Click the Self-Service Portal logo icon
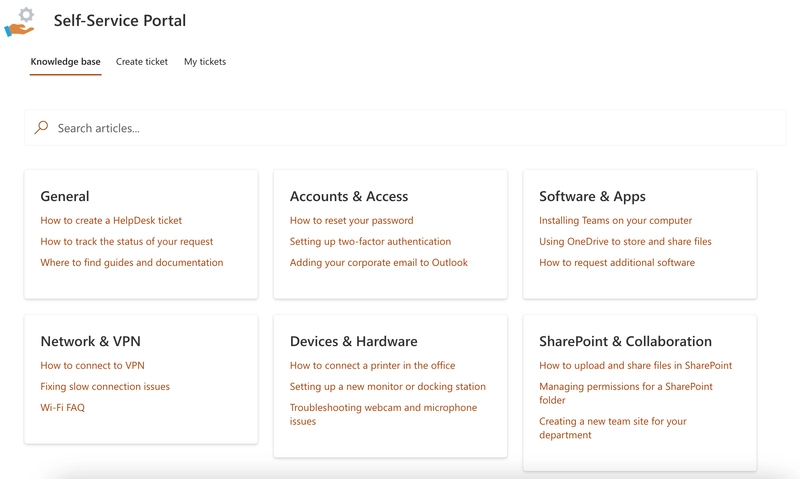 [20, 22]
